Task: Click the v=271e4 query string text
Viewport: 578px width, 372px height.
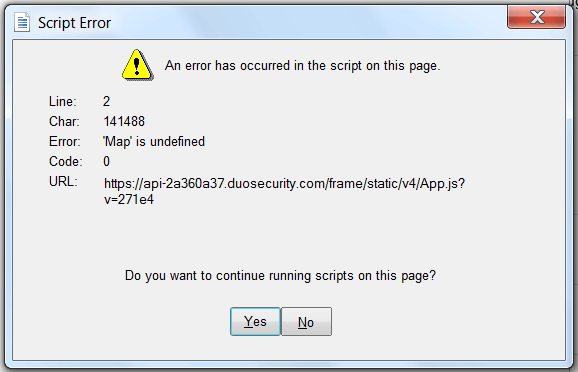Action: (x=129, y=199)
